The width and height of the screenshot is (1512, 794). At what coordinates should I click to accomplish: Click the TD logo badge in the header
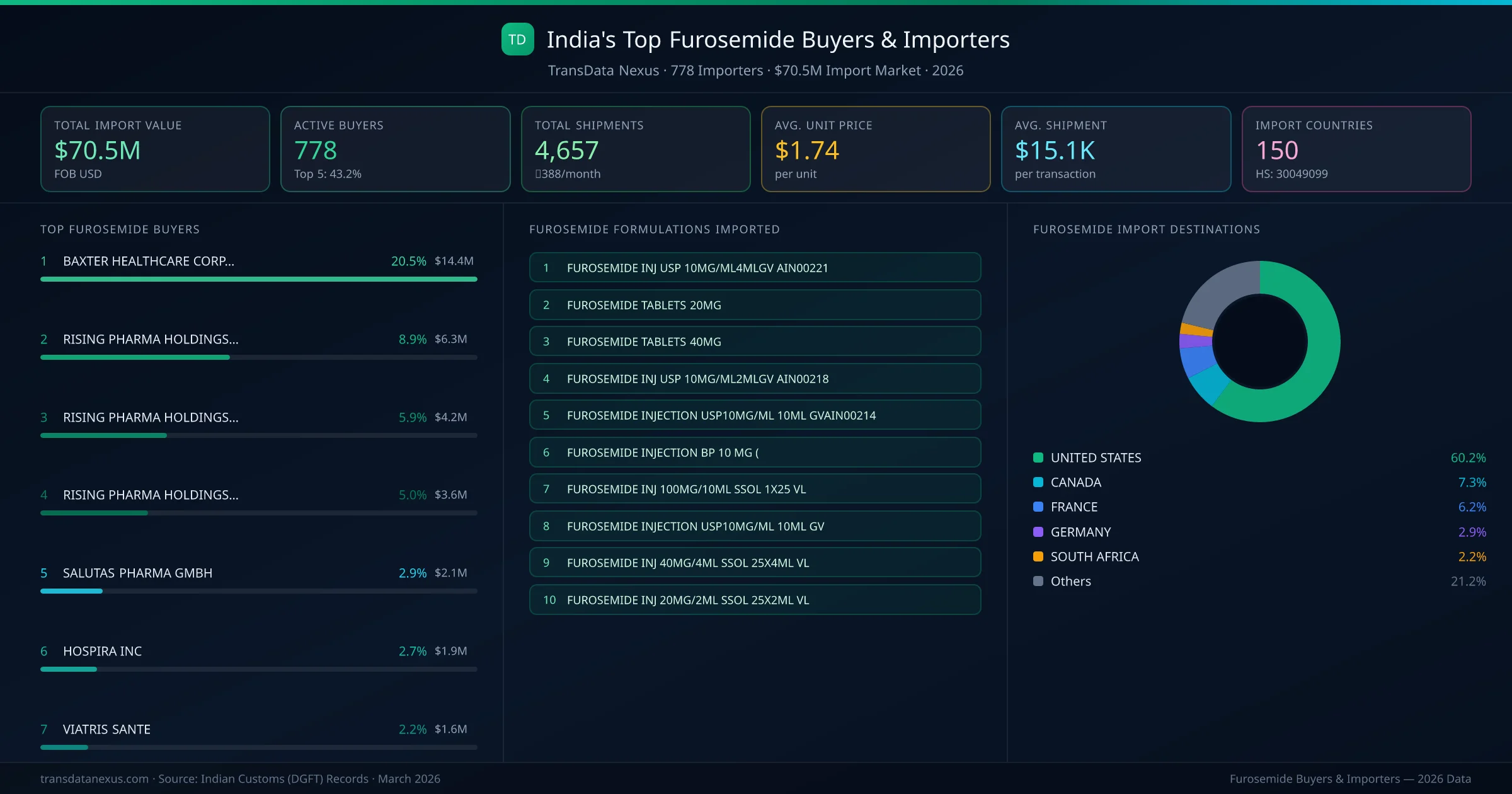pos(517,40)
